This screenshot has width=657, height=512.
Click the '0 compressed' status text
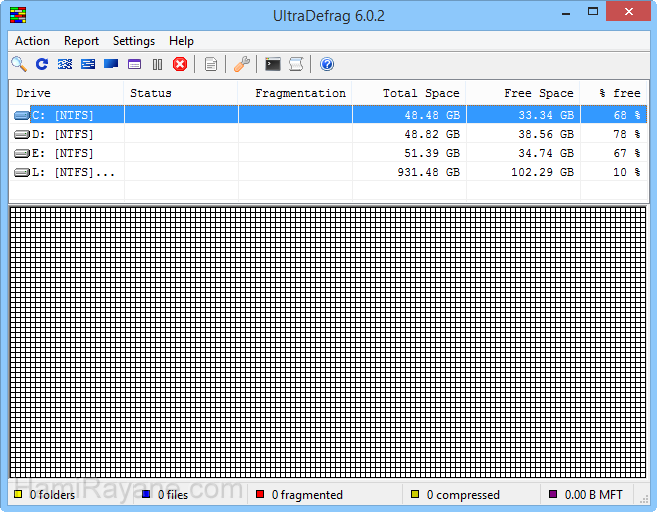[x=463, y=495]
